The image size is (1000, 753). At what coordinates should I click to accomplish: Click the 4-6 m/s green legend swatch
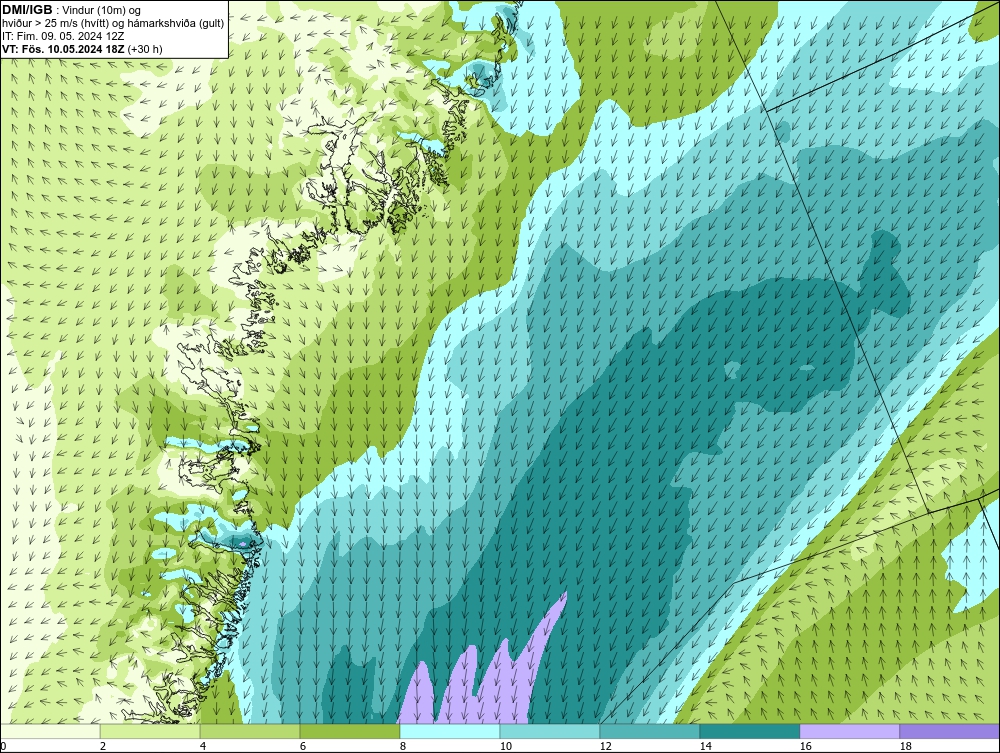tap(250, 731)
